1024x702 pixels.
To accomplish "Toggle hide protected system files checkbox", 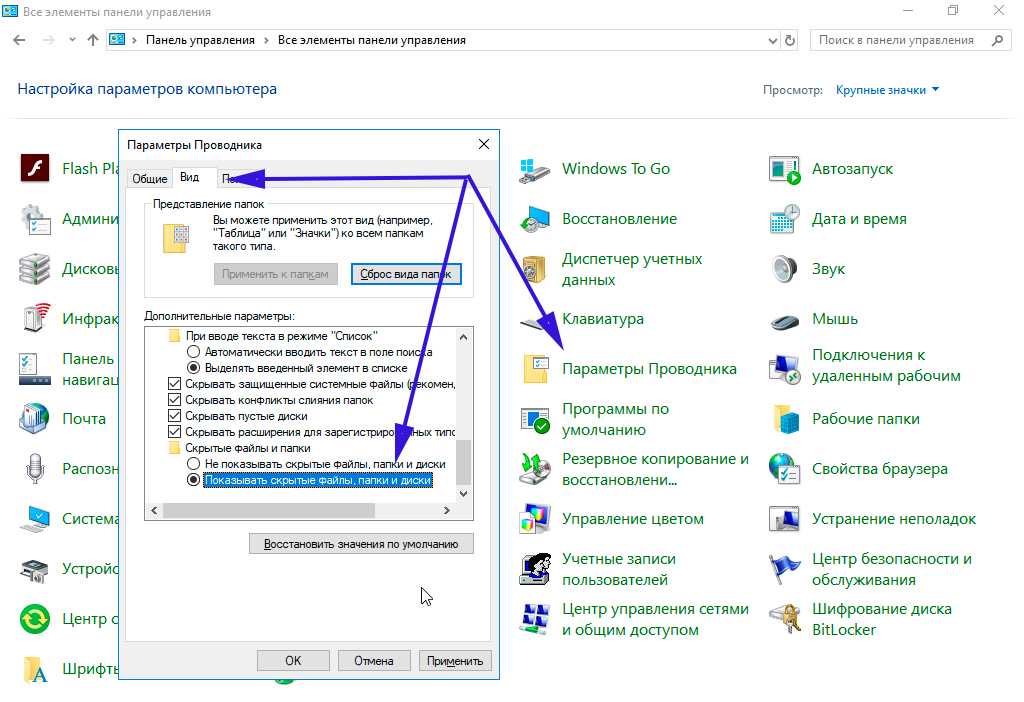I will 174,384.
